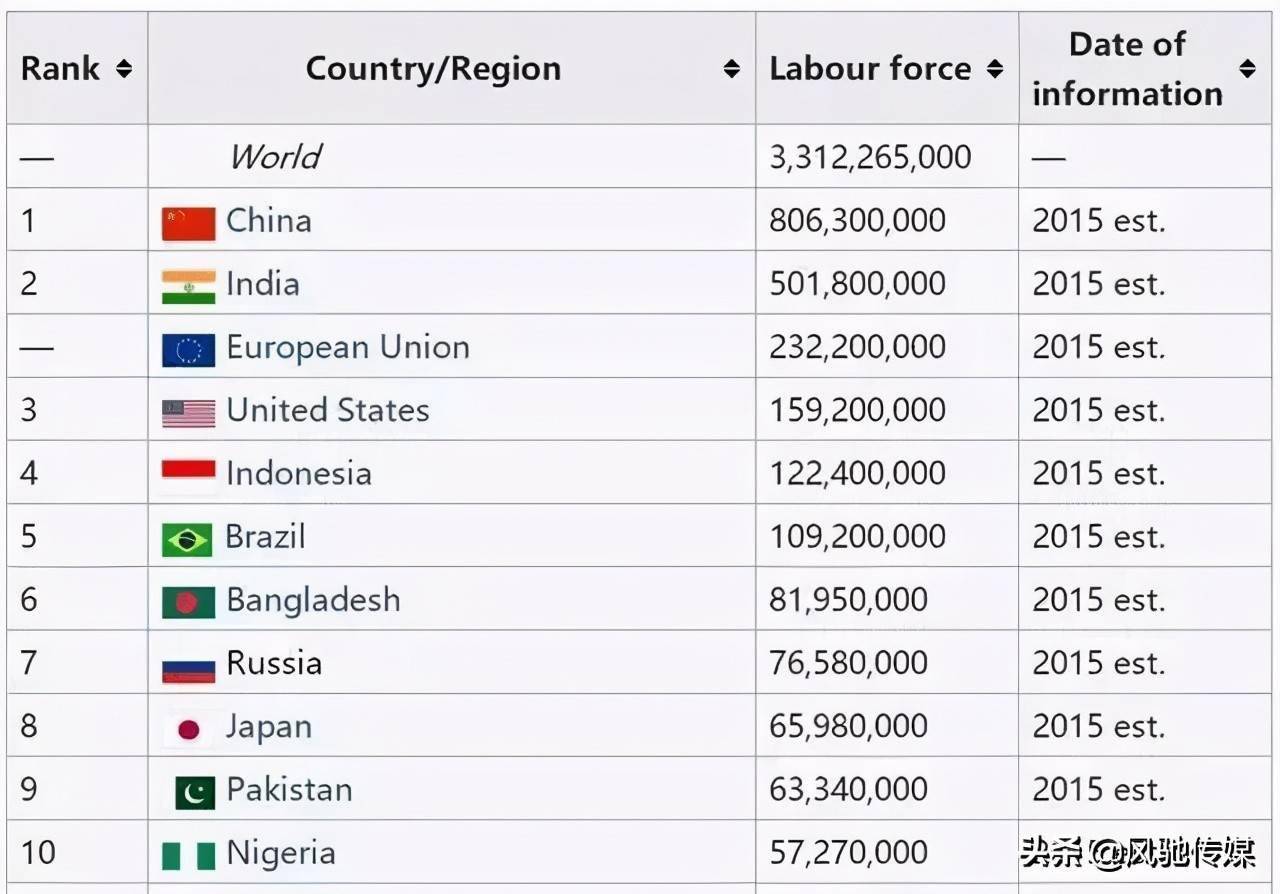This screenshot has width=1280, height=894.
Task: Click the Bangladesh flag icon
Action: pyautogui.click(x=188, y=602)
